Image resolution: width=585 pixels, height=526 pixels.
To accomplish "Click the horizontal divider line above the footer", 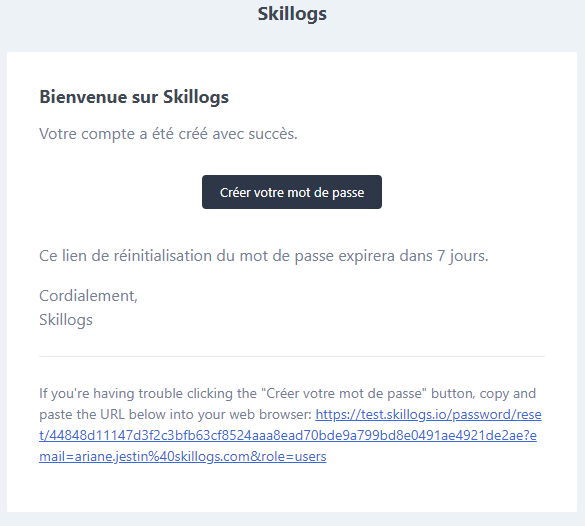I will (x=292, y=357).
